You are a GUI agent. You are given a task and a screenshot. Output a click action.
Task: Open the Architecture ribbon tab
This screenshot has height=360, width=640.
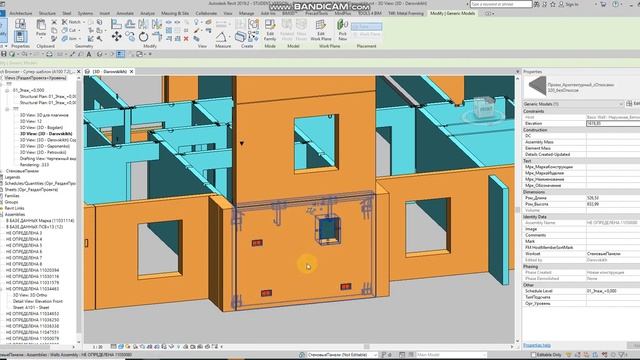click(x=20, y=13)
